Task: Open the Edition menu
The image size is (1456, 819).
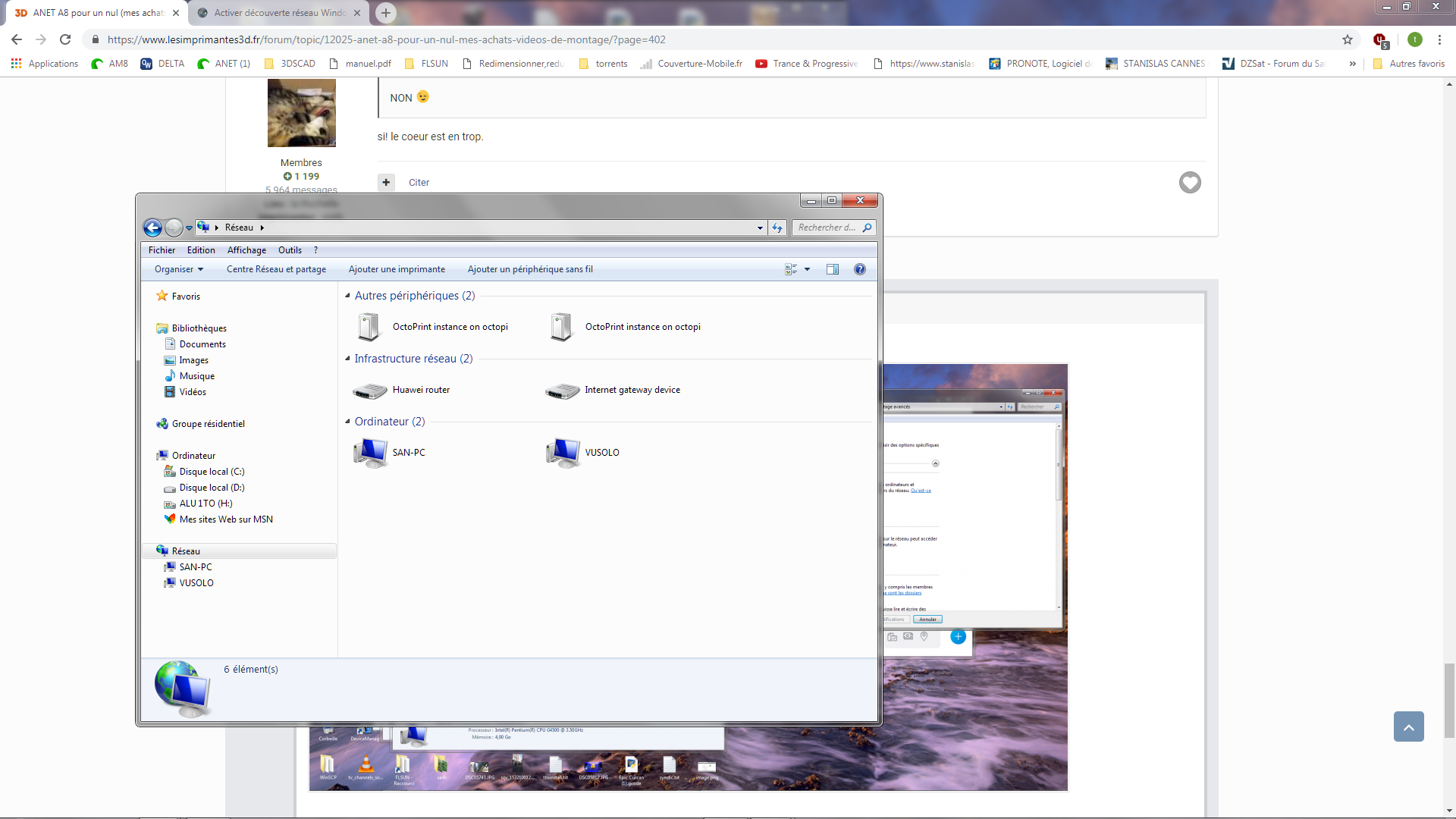Action: pyautogui.click(x=201, y=250)
